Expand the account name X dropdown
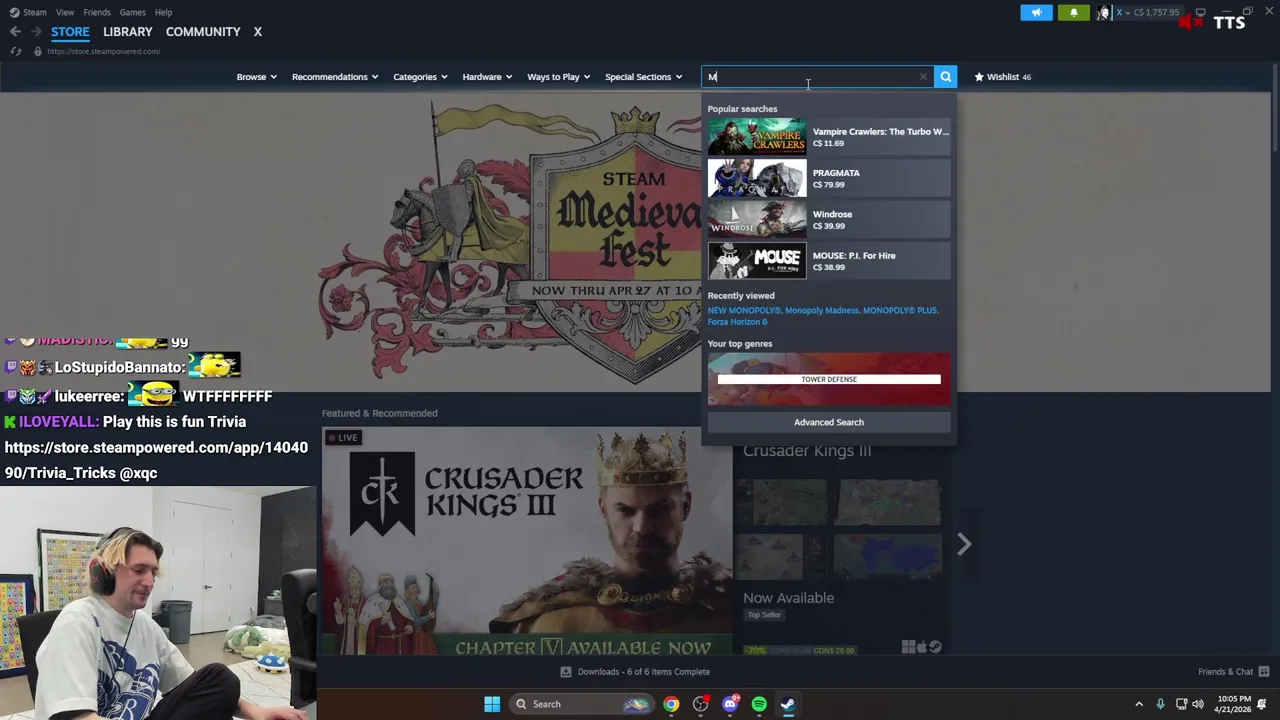This screenshot has height=720, width=1280. coord(1122,12)
